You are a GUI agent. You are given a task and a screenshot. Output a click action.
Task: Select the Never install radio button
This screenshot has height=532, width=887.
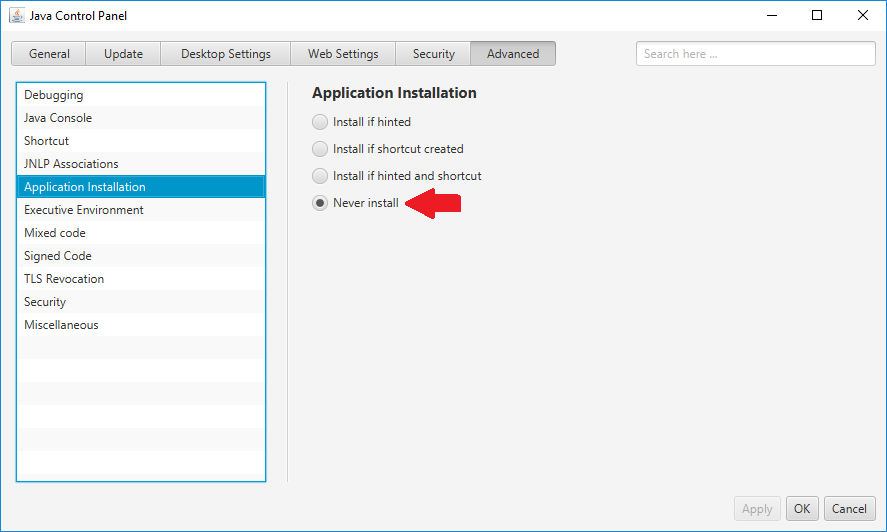click(x=320, y=203)
